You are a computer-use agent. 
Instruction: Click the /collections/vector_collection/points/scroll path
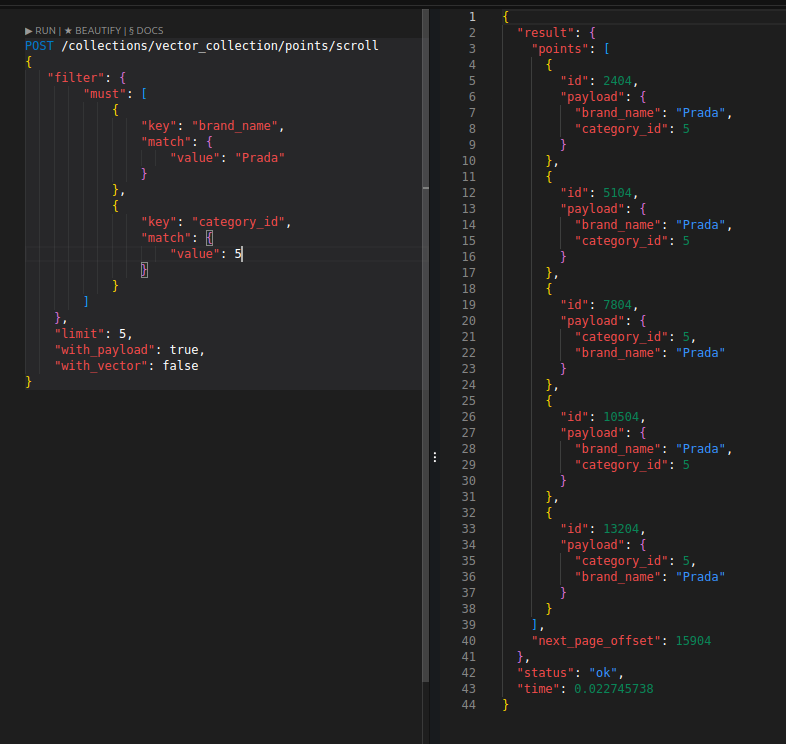(x=220, y=46)
